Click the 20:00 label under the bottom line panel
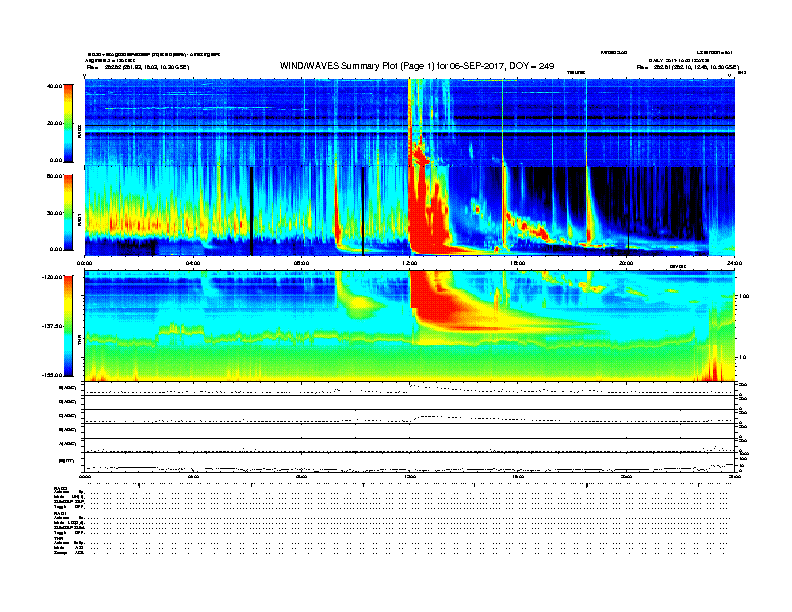The height and width of the screenshot is (612, 792). (626, 476)
